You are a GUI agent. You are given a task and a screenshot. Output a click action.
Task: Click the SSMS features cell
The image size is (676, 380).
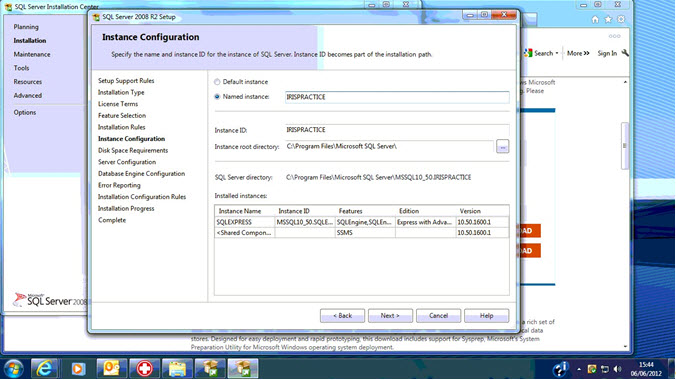[x=365, y=233]
